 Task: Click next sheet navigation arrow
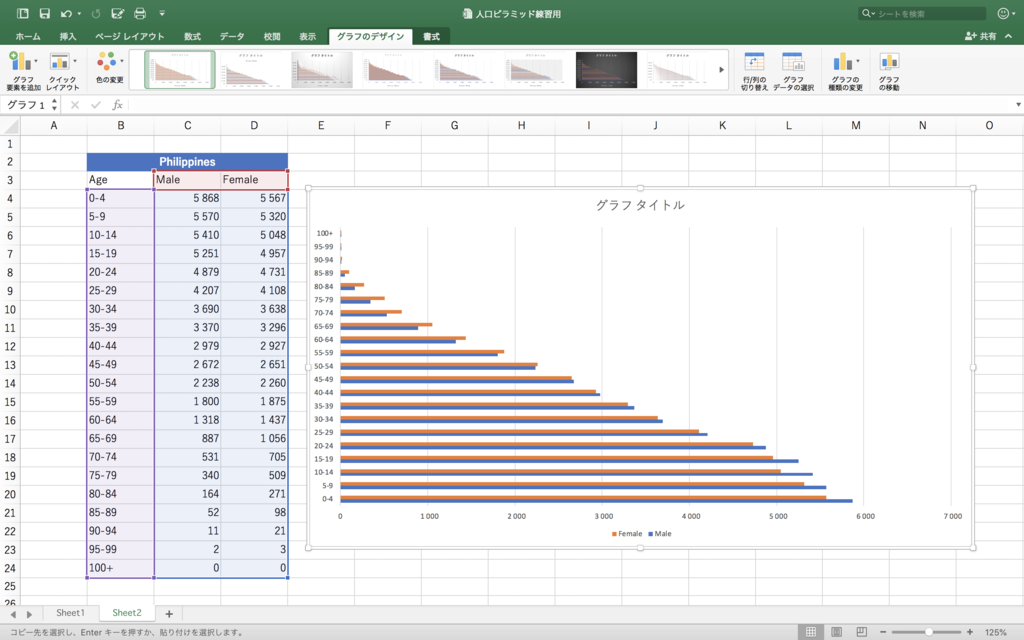coord(29,614)
